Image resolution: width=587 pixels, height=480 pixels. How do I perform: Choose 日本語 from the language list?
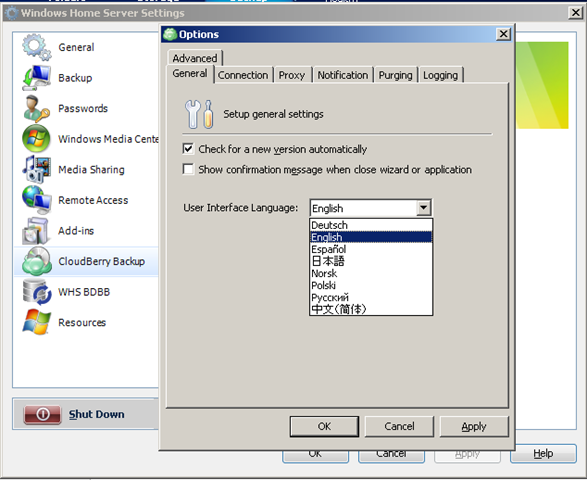(371, 261)
